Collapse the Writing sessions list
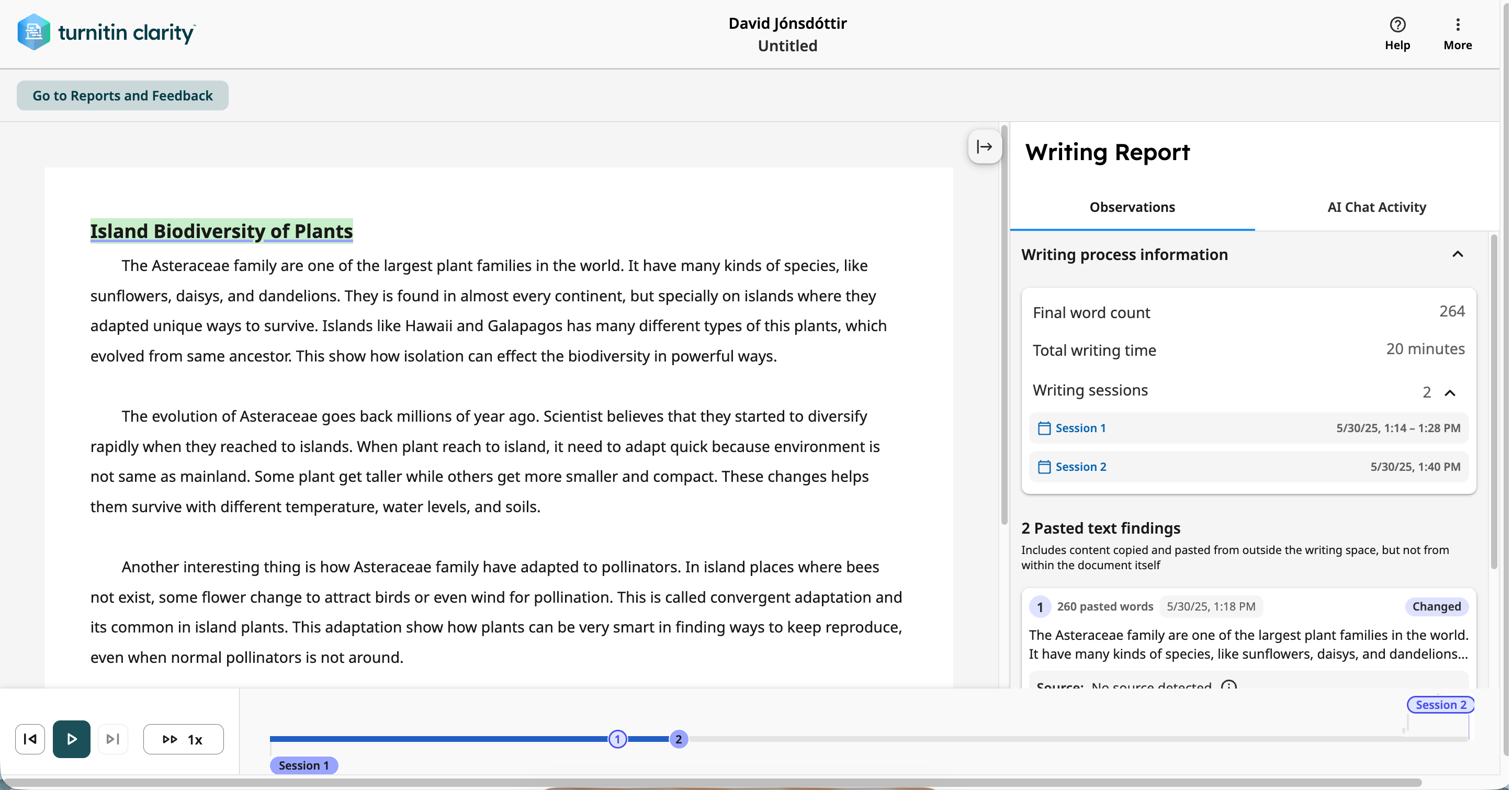Viewport: 1512px width, 790px height. pos(1450,392)
